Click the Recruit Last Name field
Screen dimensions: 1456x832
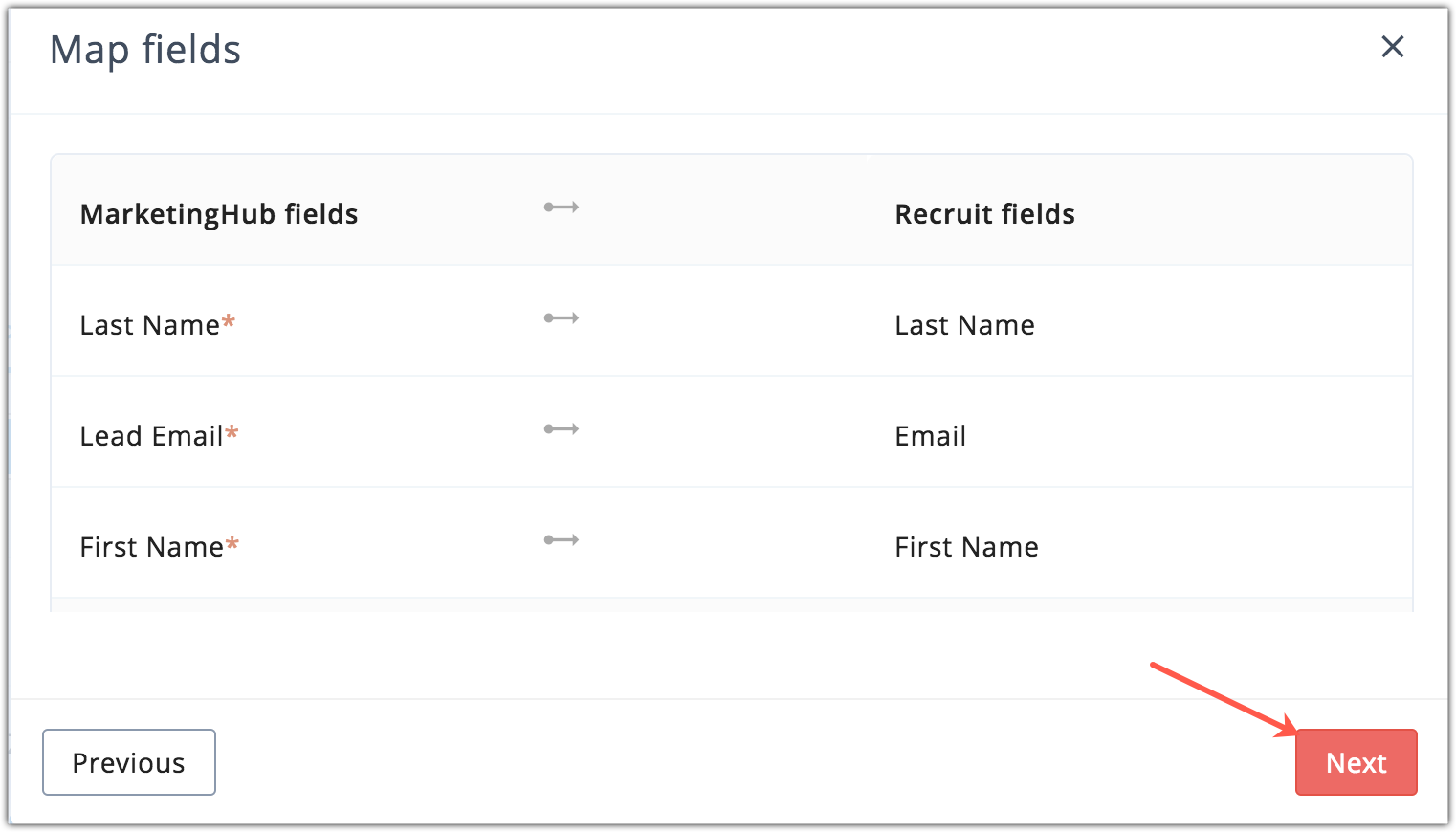click(x=964, y=326)
